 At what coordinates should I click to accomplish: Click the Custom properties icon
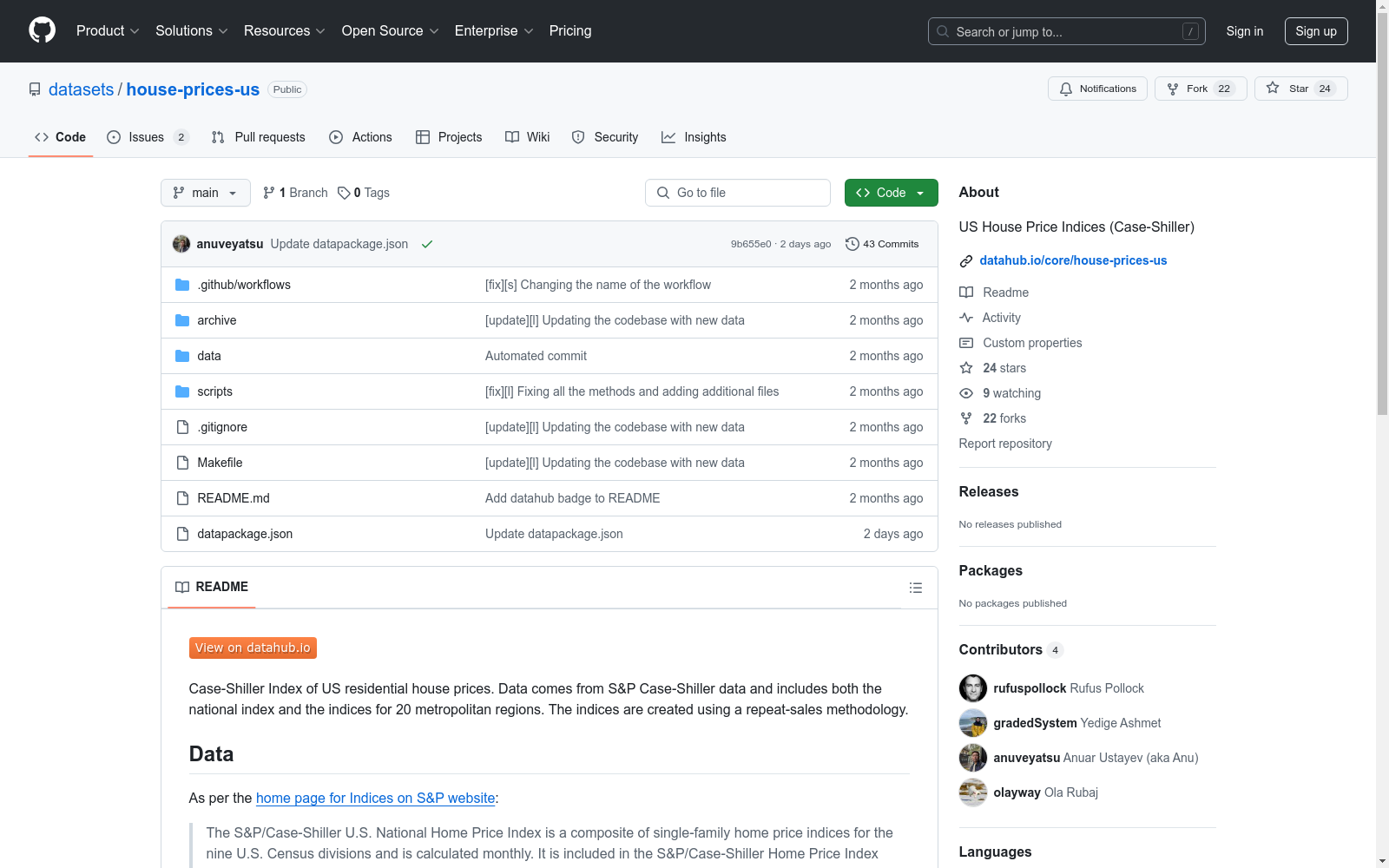[x=966, y=343]
